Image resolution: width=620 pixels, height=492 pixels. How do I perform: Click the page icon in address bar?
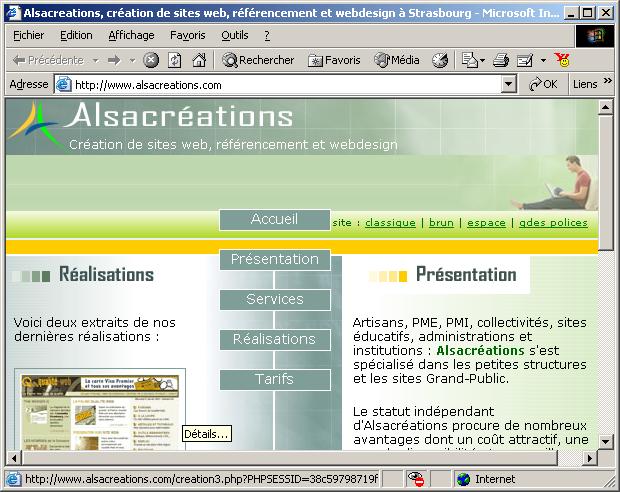click(x=63, y=85)
